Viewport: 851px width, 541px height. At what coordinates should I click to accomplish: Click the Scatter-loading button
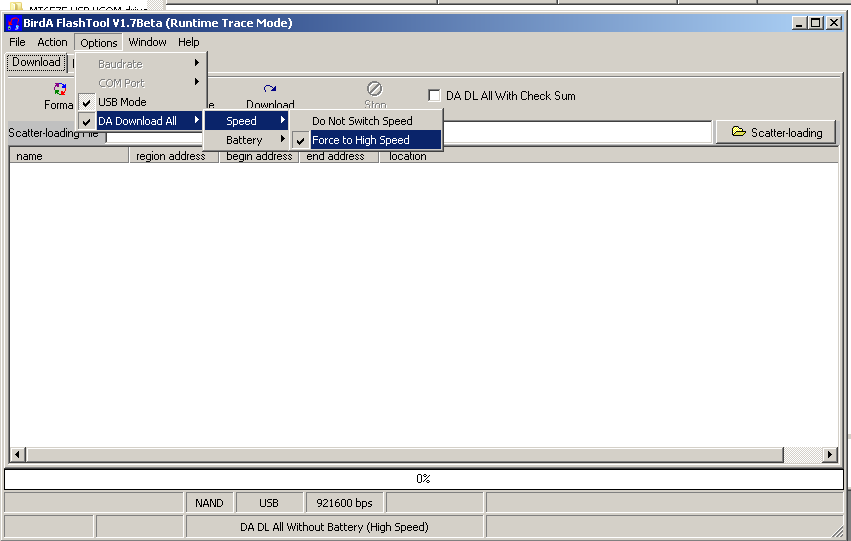coord(776,132)
